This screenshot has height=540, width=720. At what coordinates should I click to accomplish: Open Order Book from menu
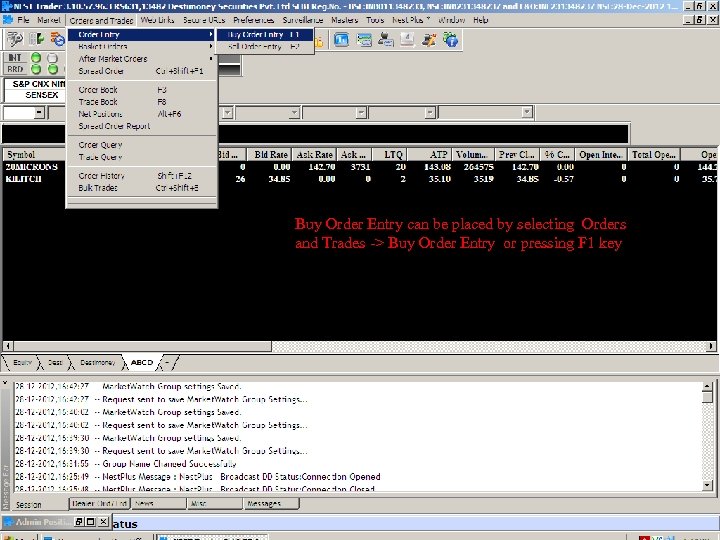coord(141,90)
